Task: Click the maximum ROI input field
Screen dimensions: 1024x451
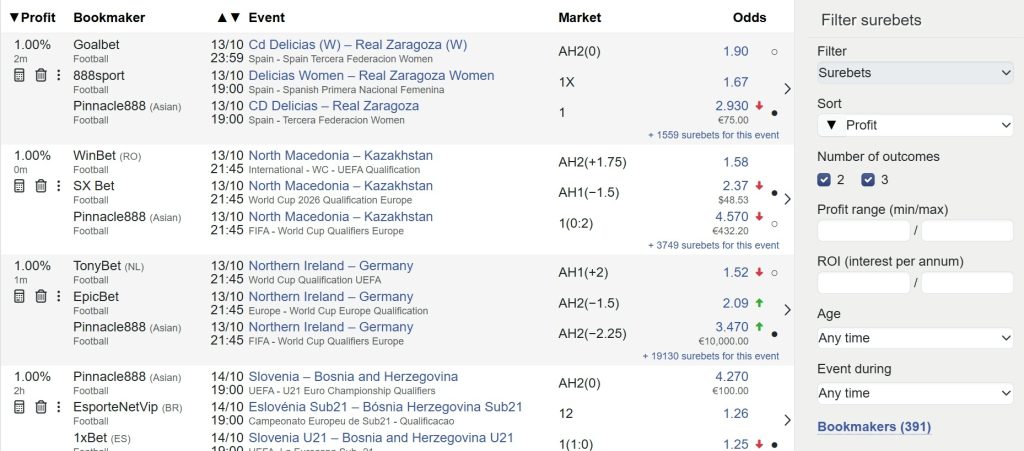Action: point(967,284)
